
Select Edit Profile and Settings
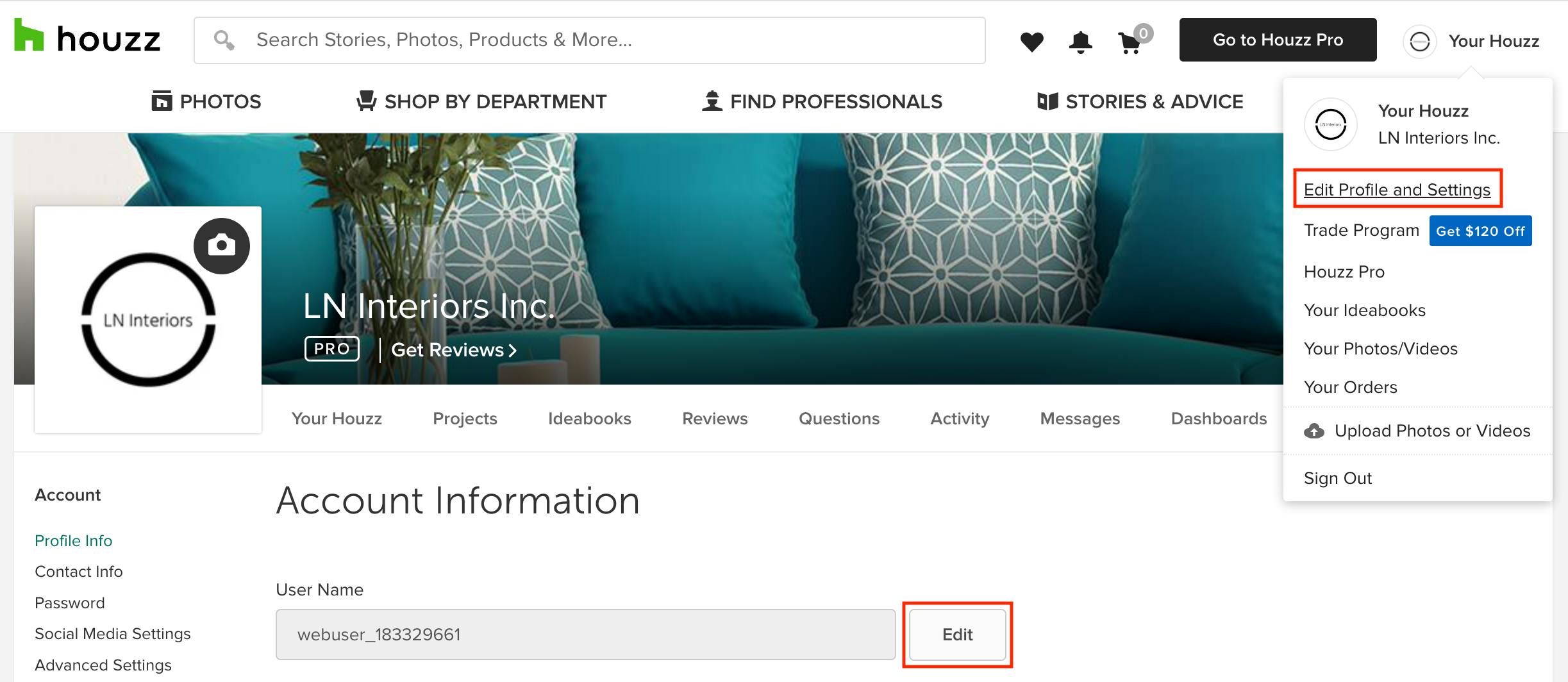click(x=1397, y=190)
